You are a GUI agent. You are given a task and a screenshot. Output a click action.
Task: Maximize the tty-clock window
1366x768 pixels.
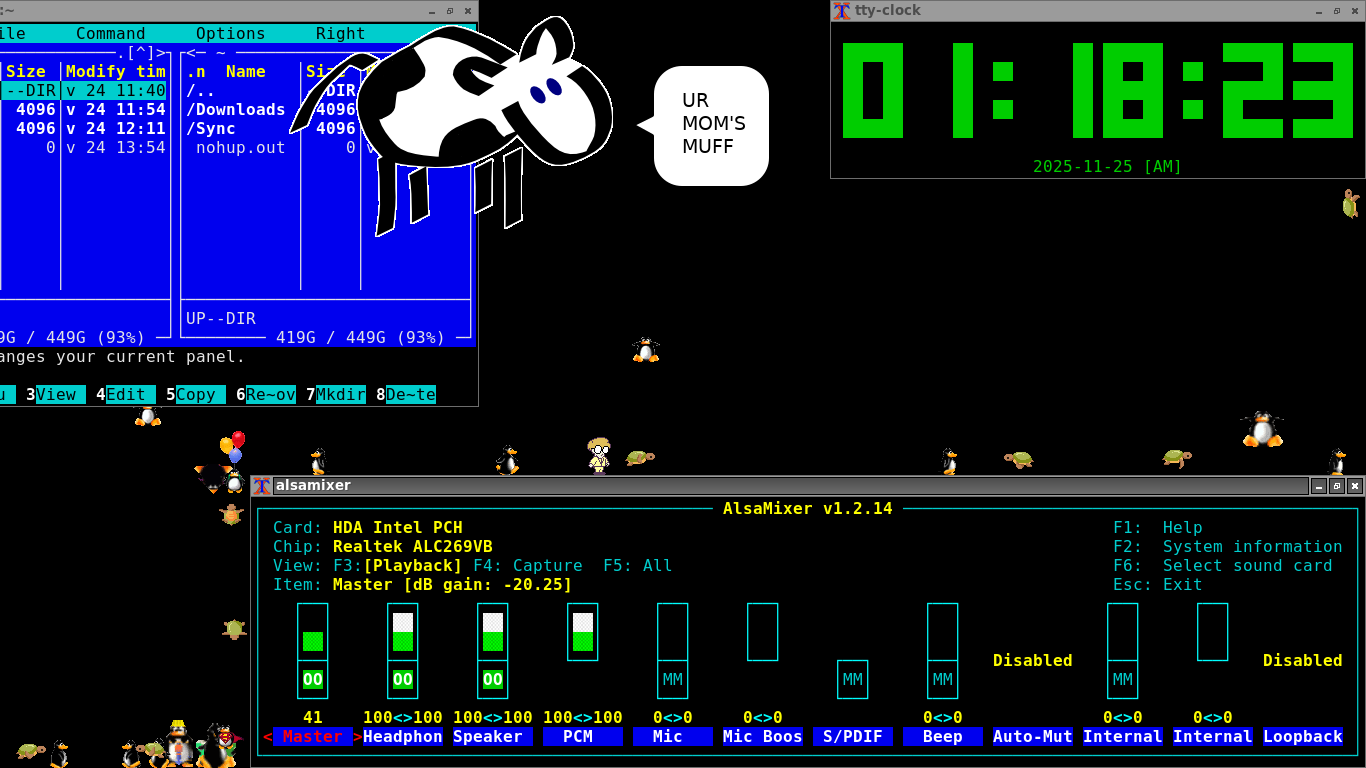pyautogui.click(x=1337, y=10)
